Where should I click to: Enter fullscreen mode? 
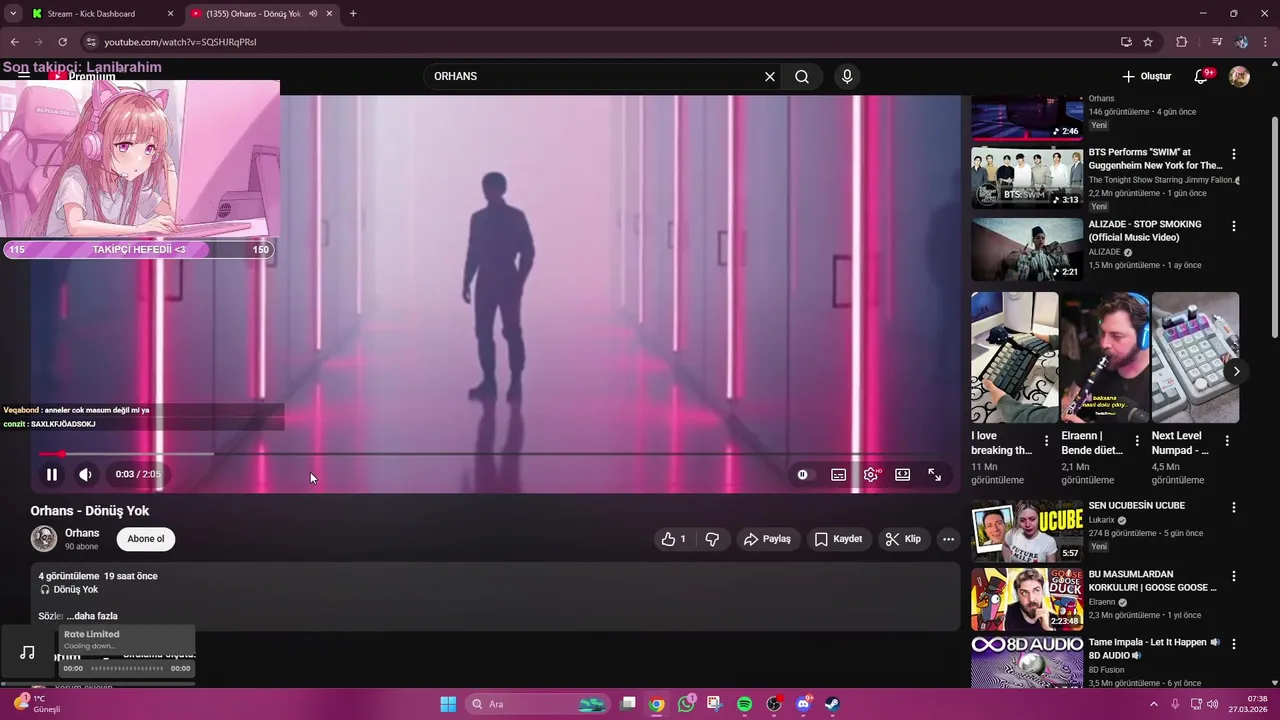935,475
